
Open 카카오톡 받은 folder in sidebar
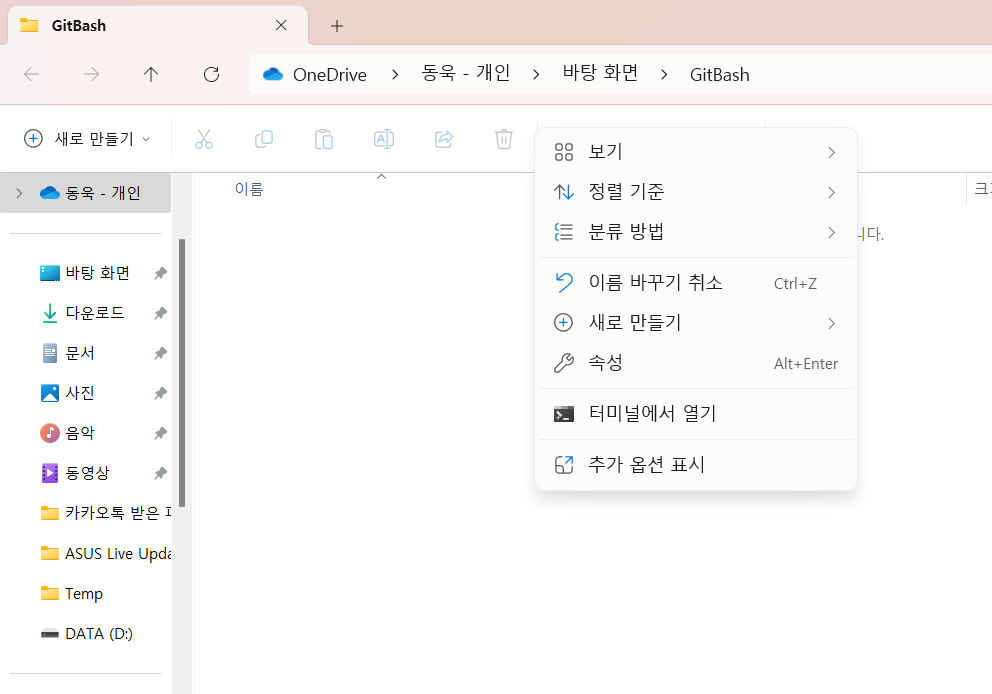point(105,512)
